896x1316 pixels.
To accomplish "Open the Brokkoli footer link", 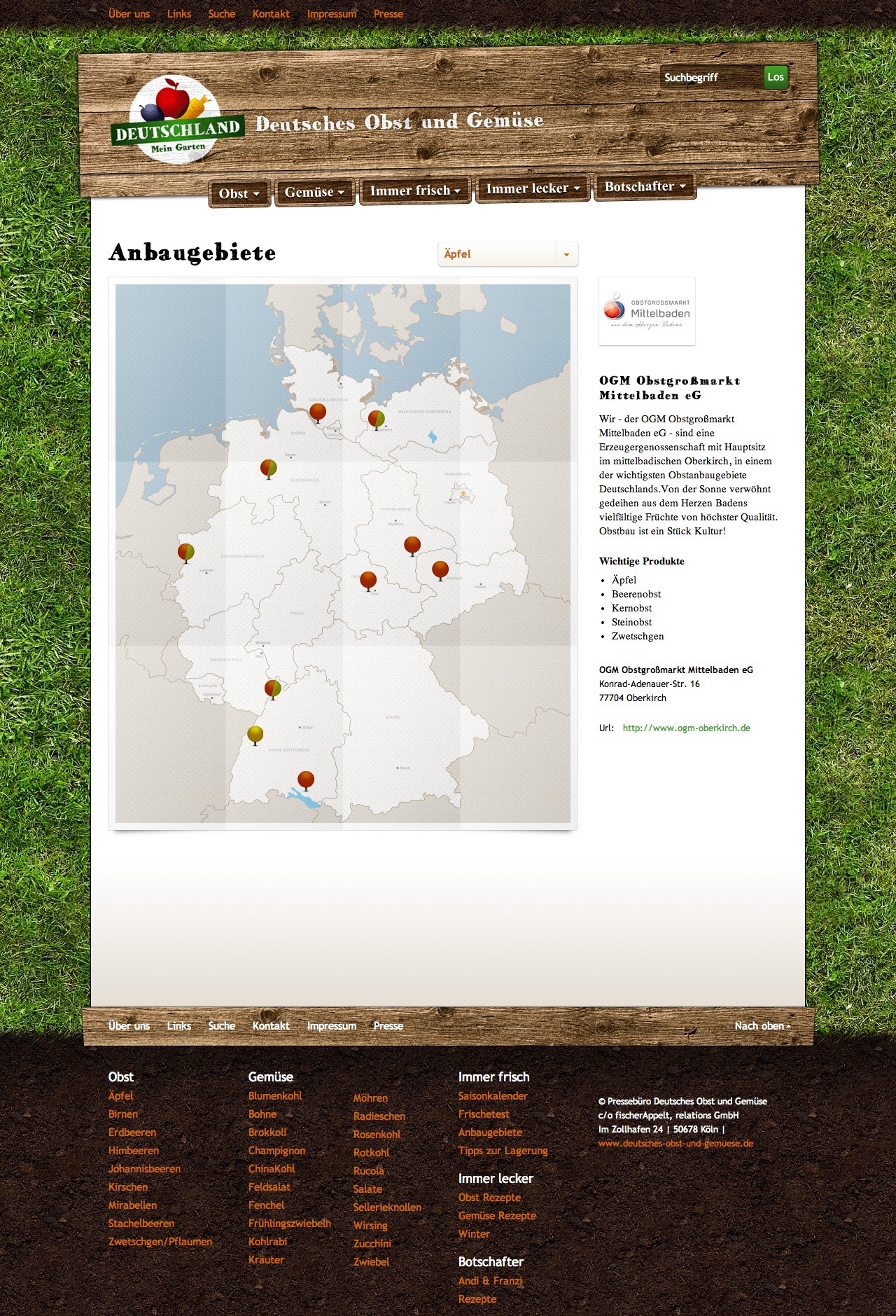I will 267,1132.
